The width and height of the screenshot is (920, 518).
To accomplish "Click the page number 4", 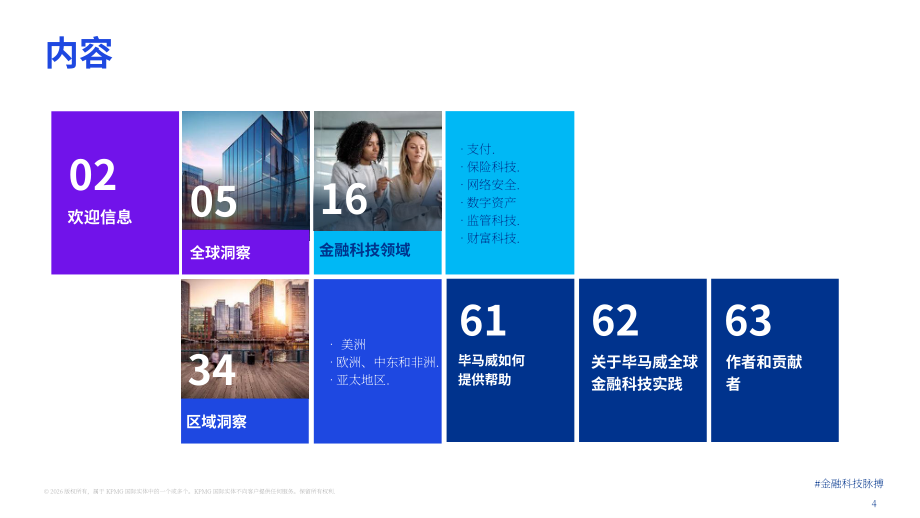I will (x=874, y=503).
